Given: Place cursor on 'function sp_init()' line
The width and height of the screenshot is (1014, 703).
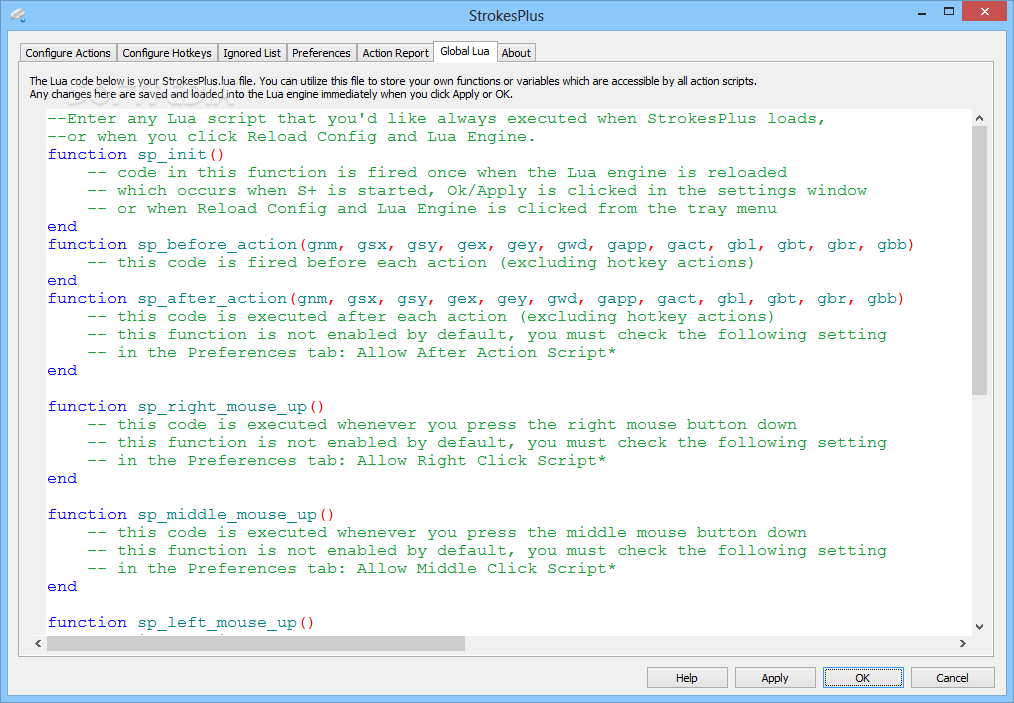Looking at the screenshot, I should click(x=136, y=155).
